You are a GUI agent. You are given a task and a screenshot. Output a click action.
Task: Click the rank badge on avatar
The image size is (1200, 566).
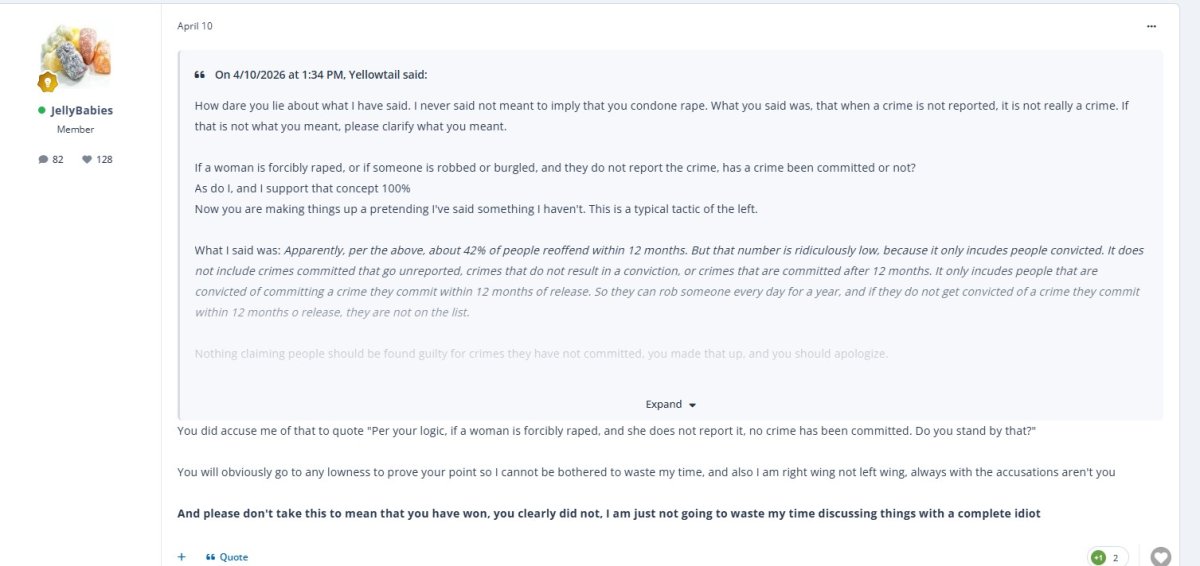[x=47, y=83]
